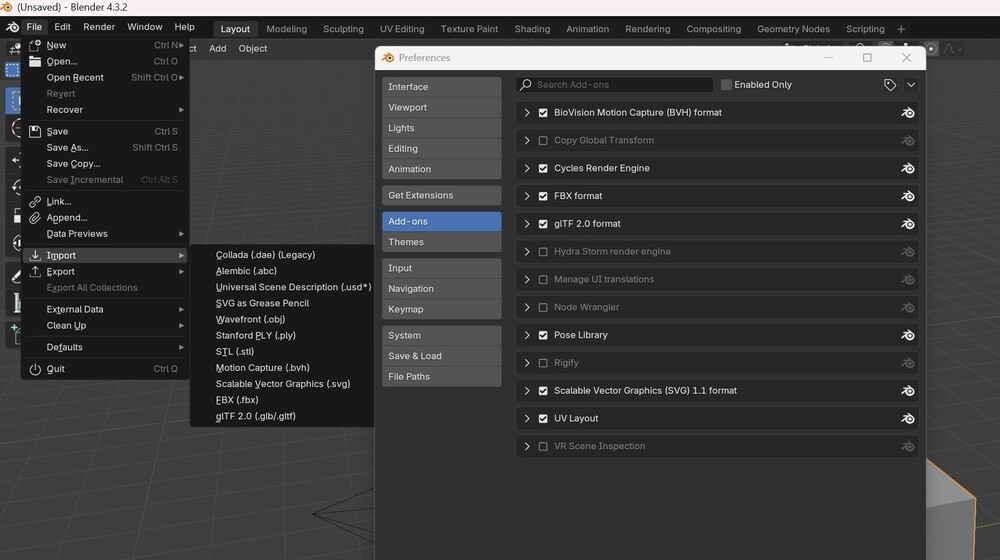
Task: Open the Edit menu
Action: 62,27
